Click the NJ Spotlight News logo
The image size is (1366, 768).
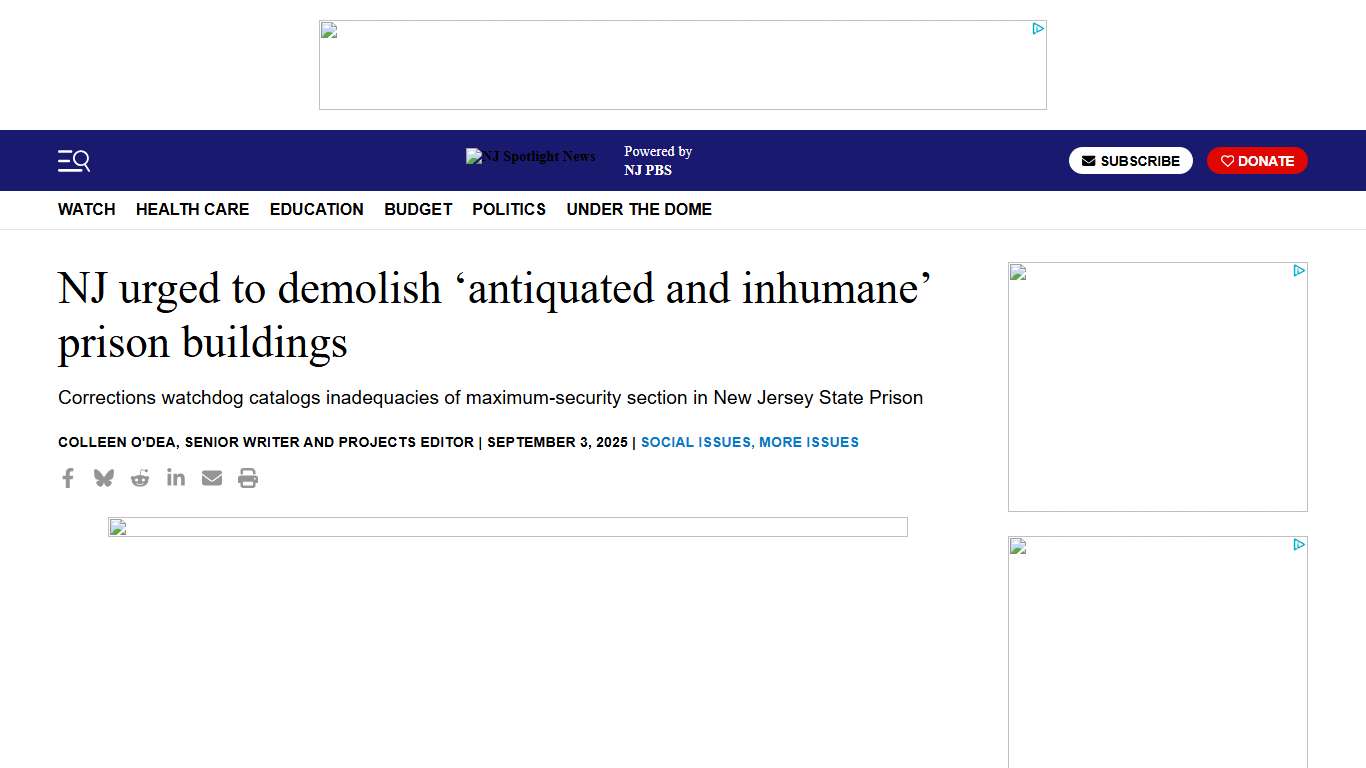pos(531,157)
